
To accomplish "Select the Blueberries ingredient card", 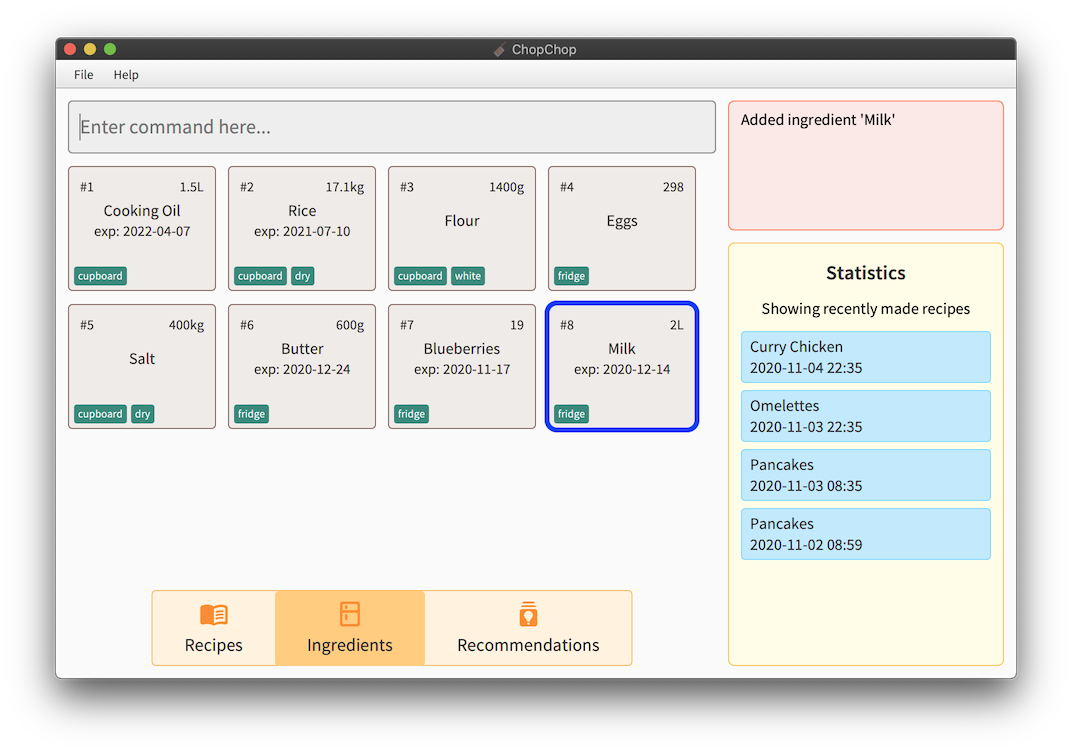I will point(462,366).
